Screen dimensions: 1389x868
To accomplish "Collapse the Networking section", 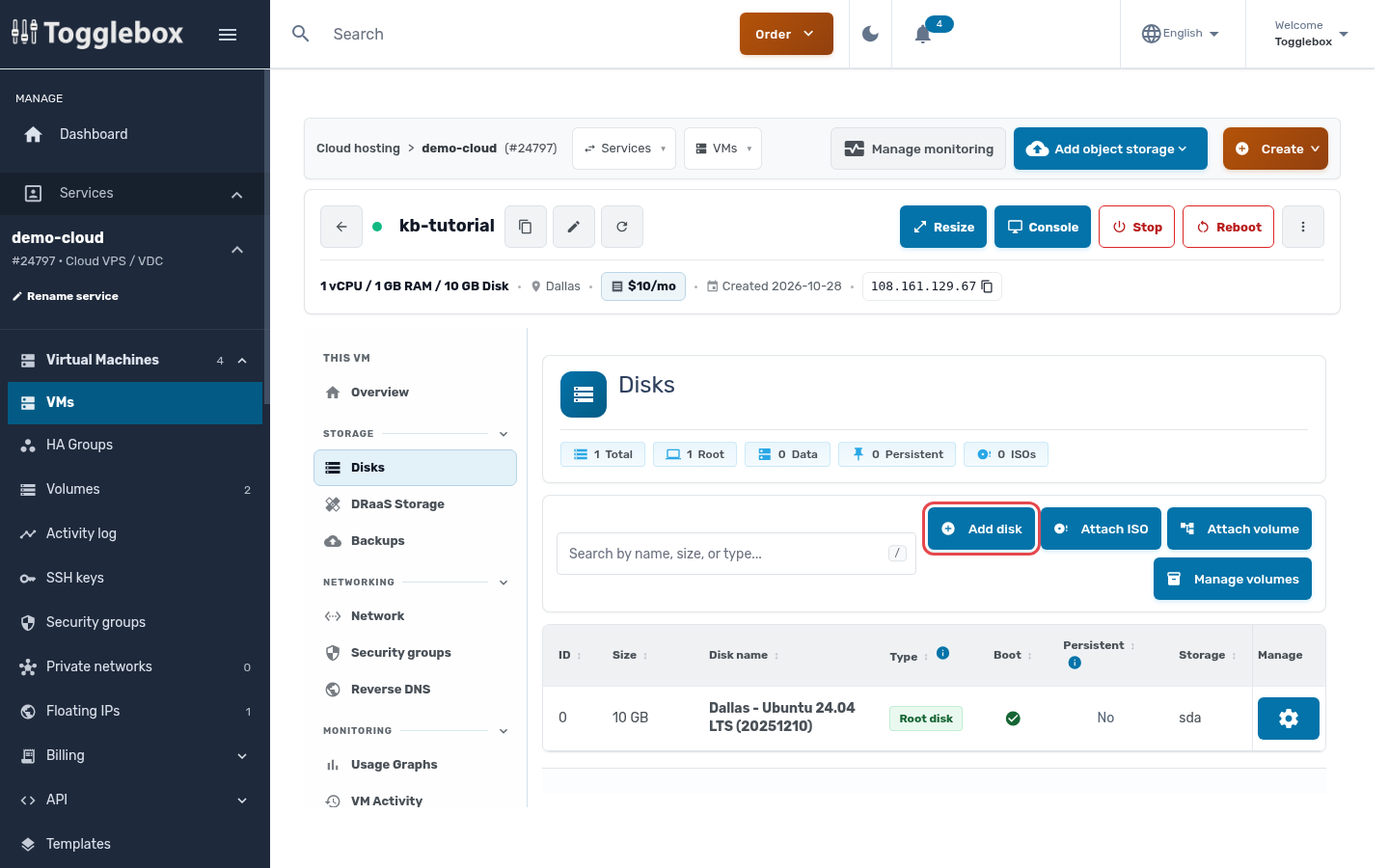I will (504, 583).
